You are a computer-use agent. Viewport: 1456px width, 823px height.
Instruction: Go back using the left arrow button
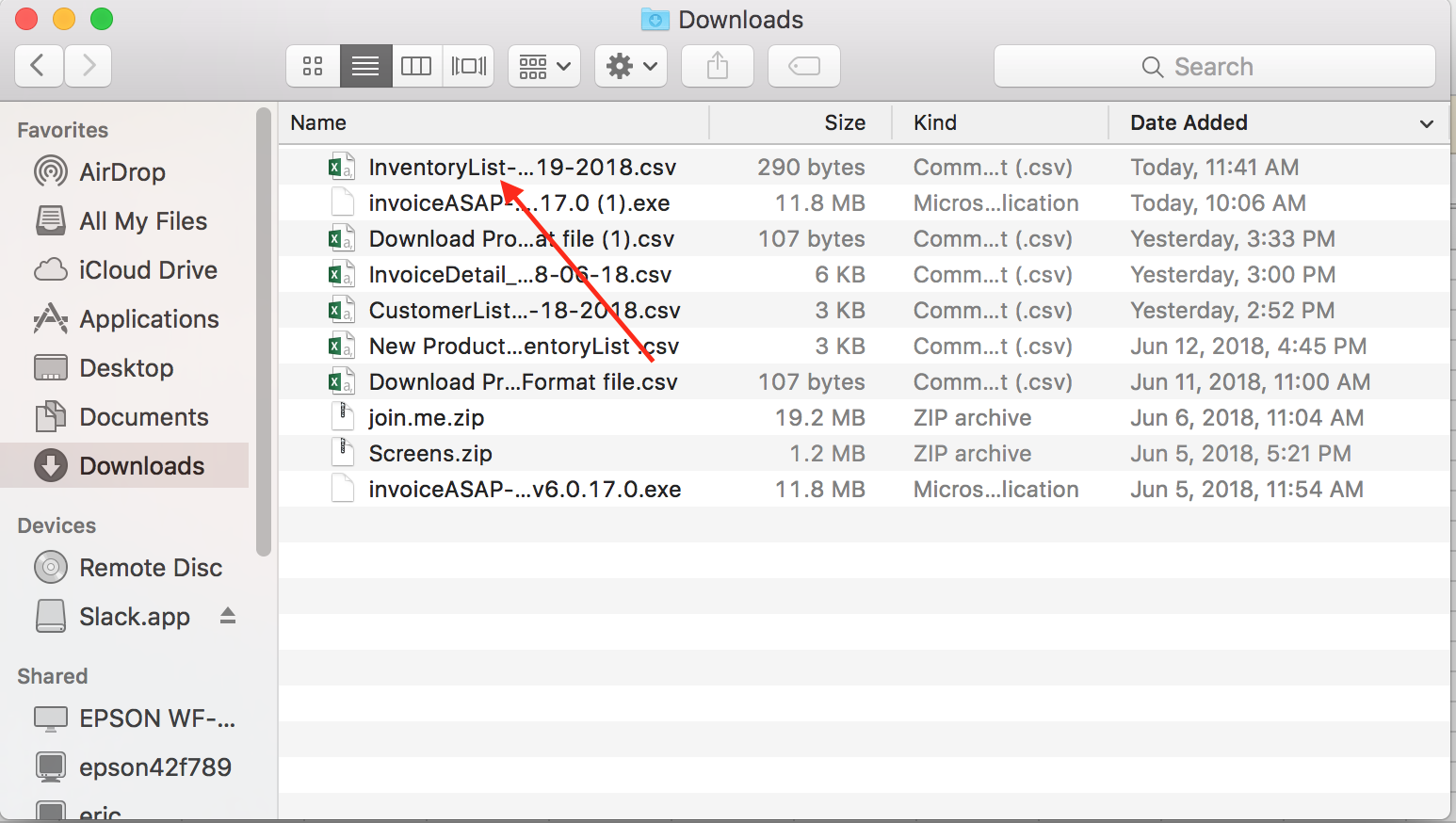coord(40,66)
